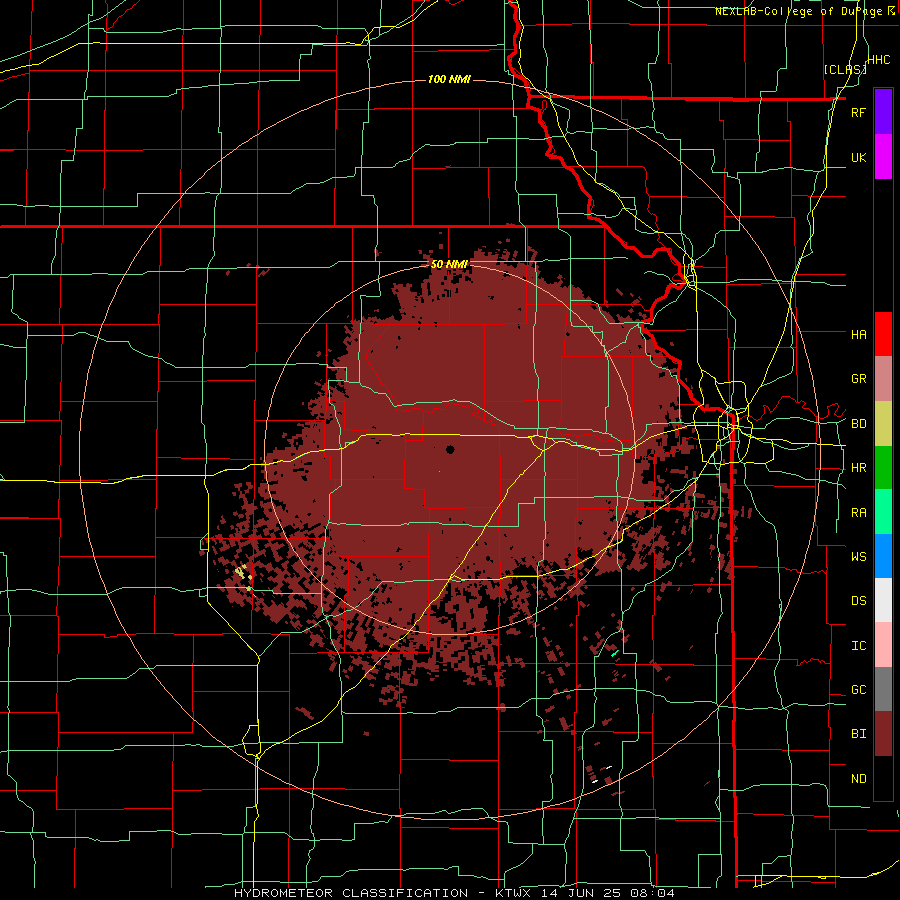The image size is (900, 900).
Task: Select the BD yellow legend swatch
Action: [x=883, y=424]
